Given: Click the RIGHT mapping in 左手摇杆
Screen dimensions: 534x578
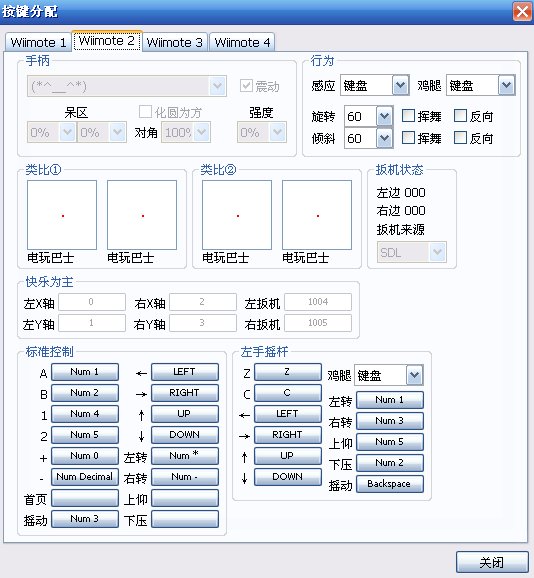Looking at the screenshot, I should click(x=288, y=435).
